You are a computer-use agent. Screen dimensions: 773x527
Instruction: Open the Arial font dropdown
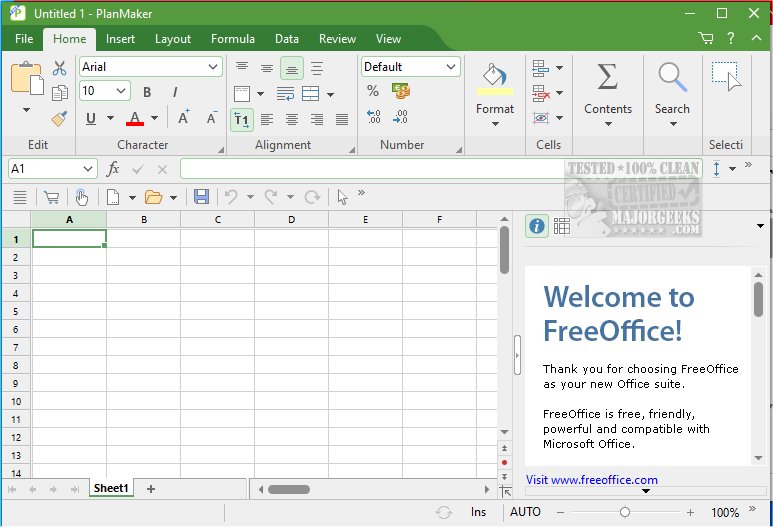[x=212, y=67]
